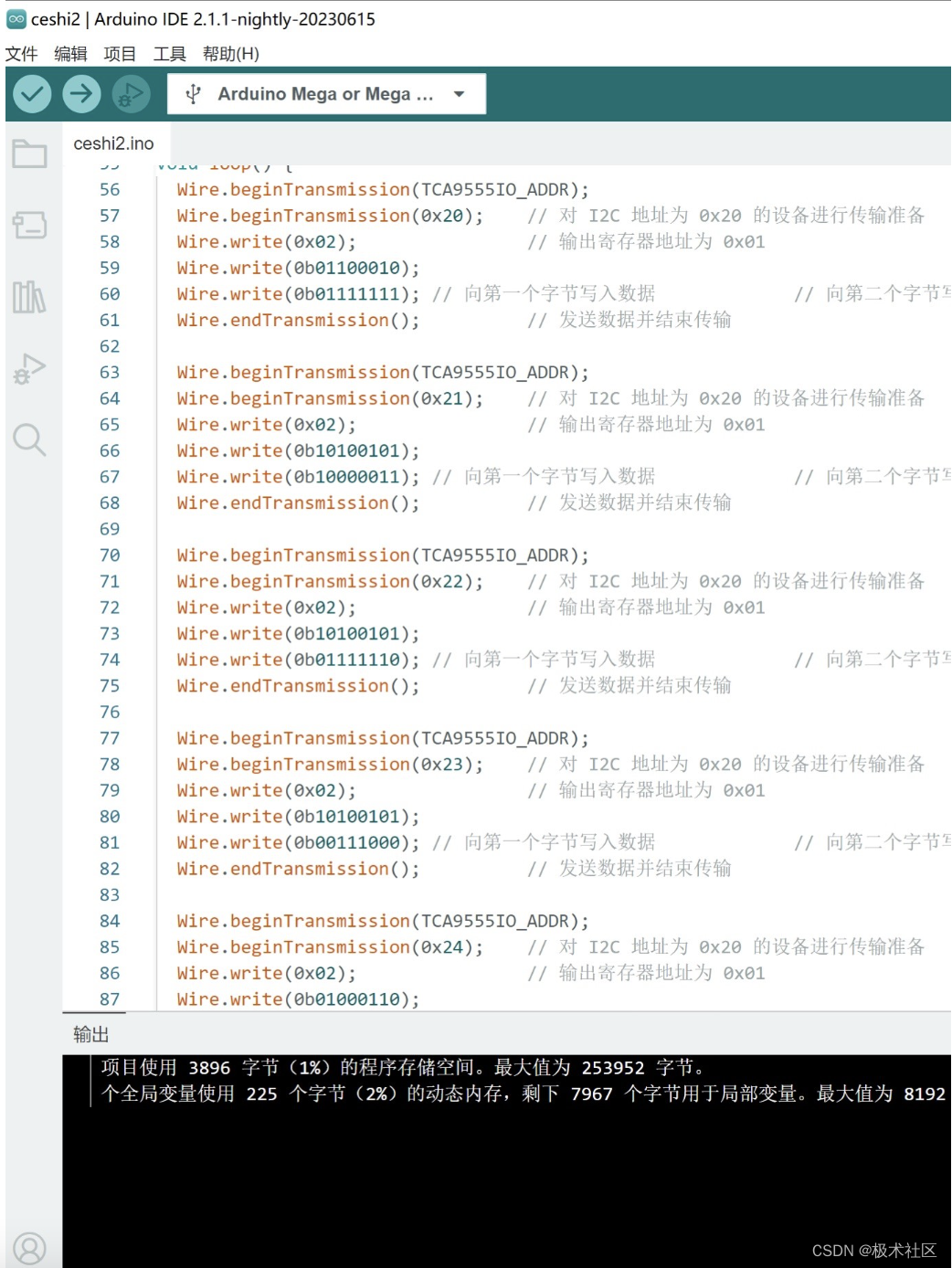Screen dimensions: 952x1268
Task: Select line number 70 in the gutter
Action: coord(109,555)
